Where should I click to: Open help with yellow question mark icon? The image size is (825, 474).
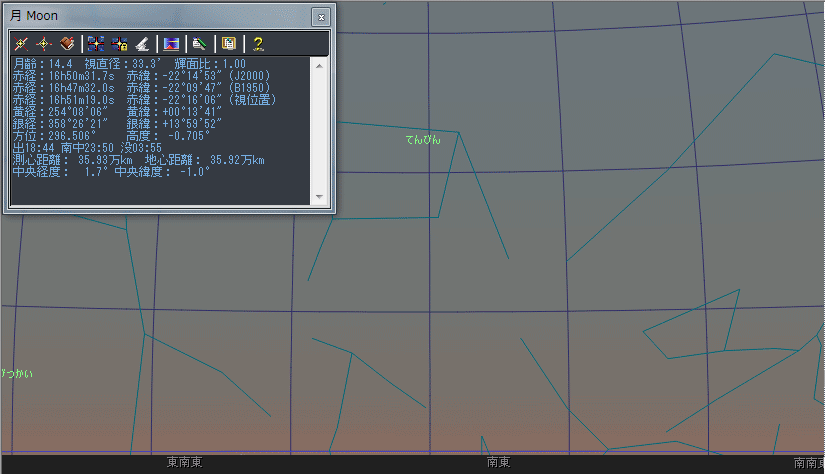(x=257, y=44)
